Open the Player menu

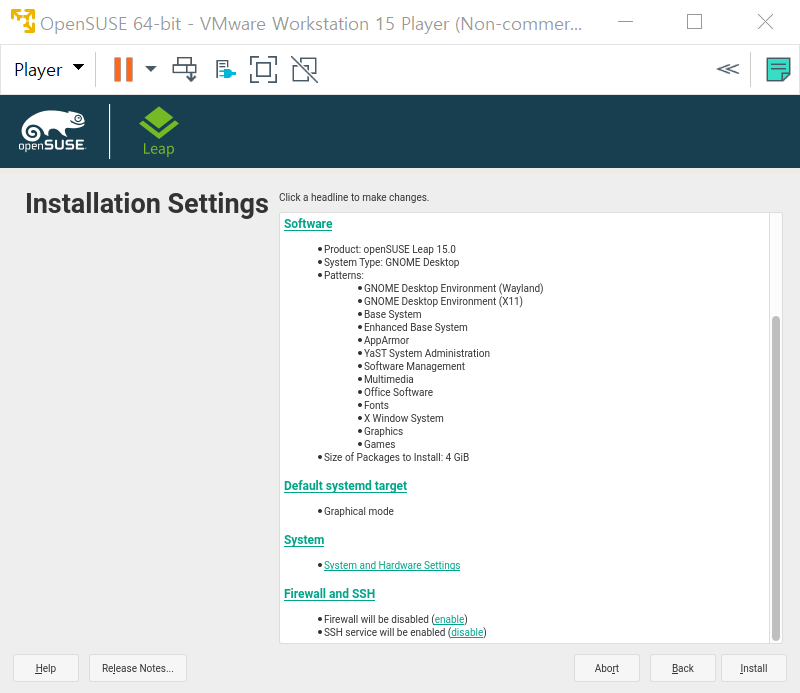click(49, 69)
